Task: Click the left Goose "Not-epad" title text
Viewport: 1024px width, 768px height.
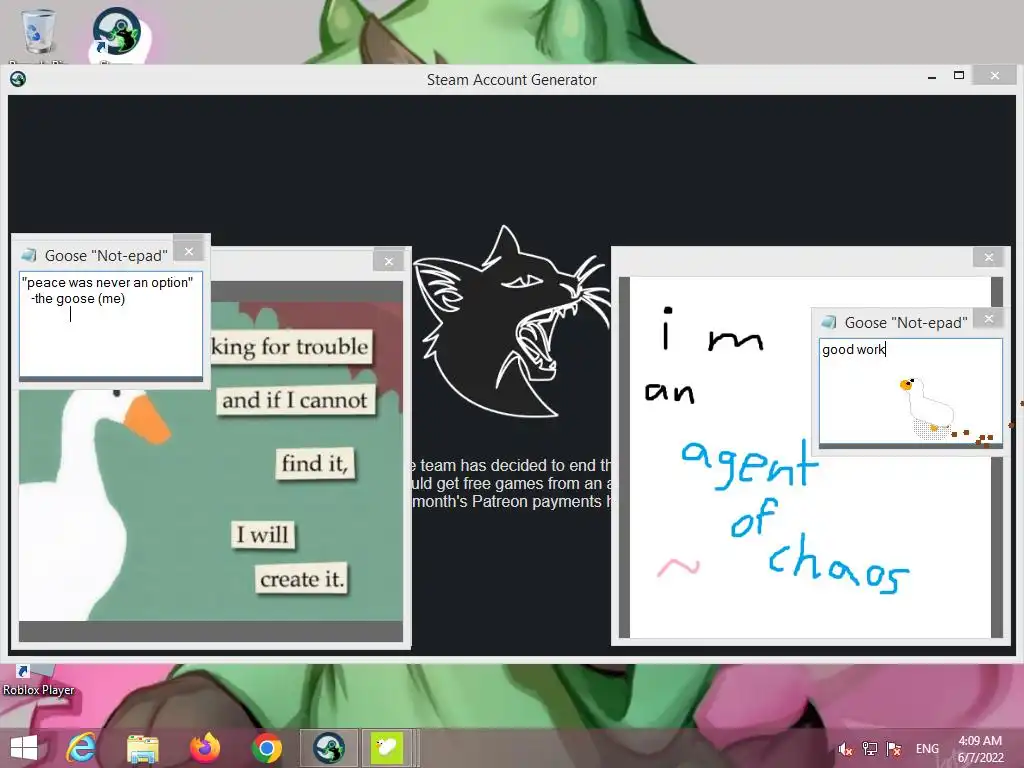Action: pos(106,256)
